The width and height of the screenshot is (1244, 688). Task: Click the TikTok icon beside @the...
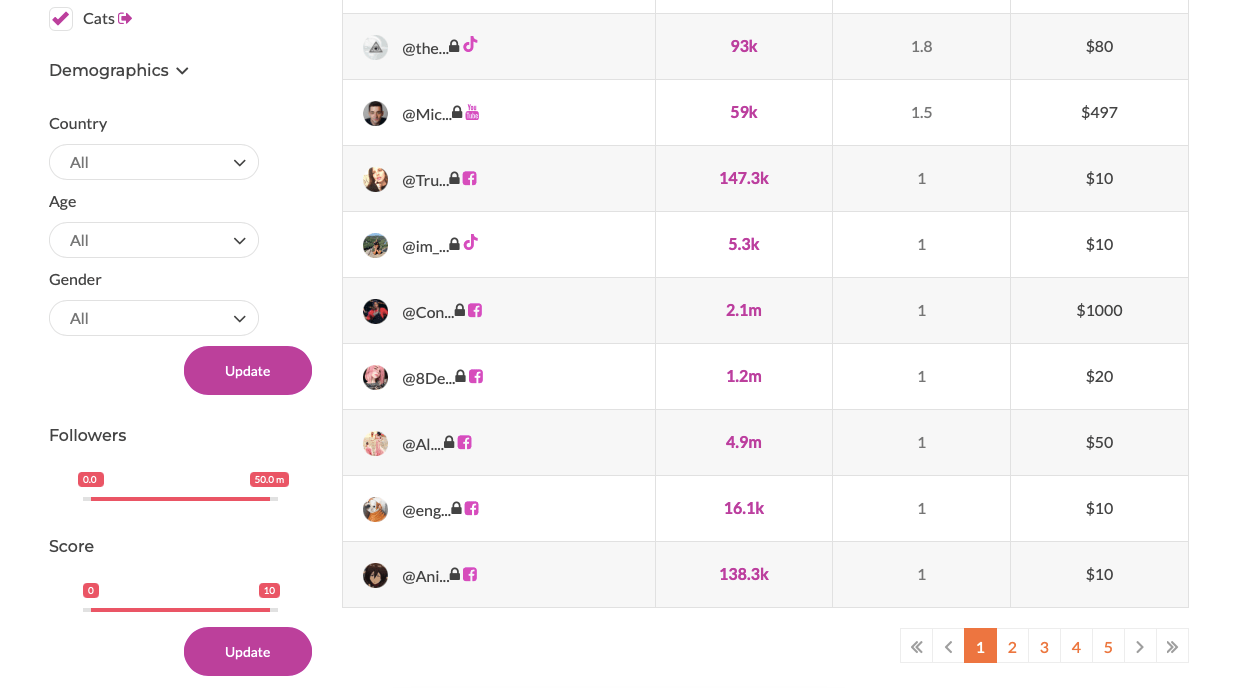pyautogui.click(x=470, y=44)
